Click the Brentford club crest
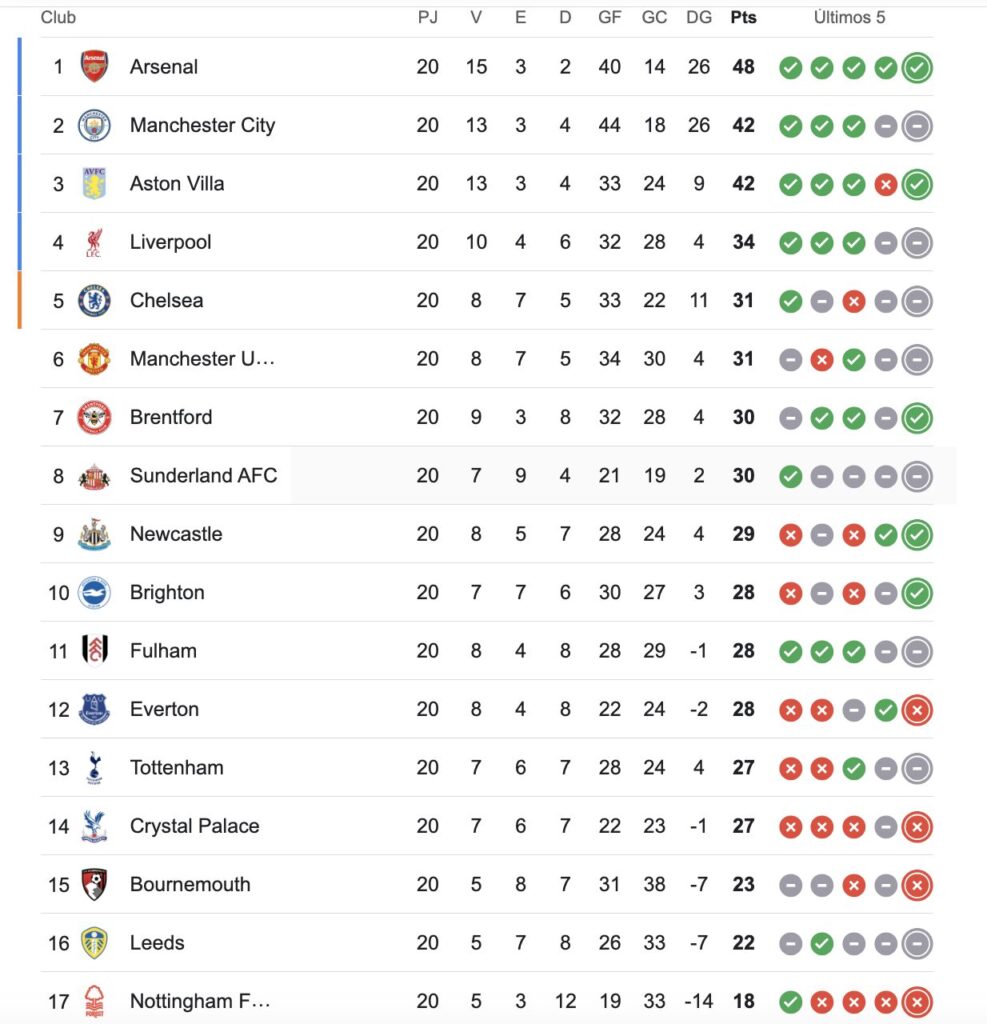Image resolution: width=987 pixels, height=1024 pixels. pos(94,417)
